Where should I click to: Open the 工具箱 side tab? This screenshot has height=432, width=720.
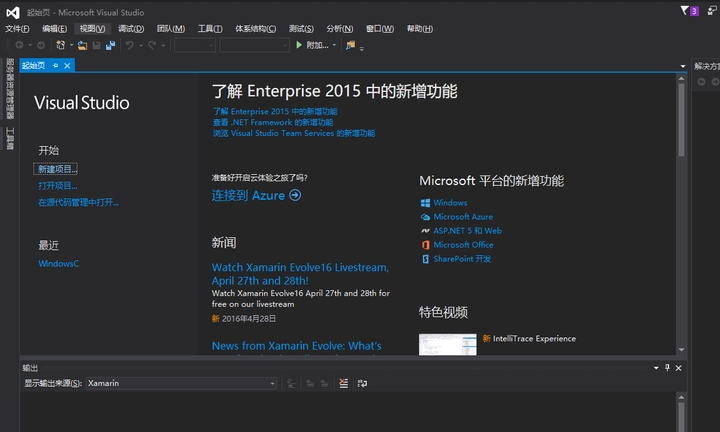10,139
